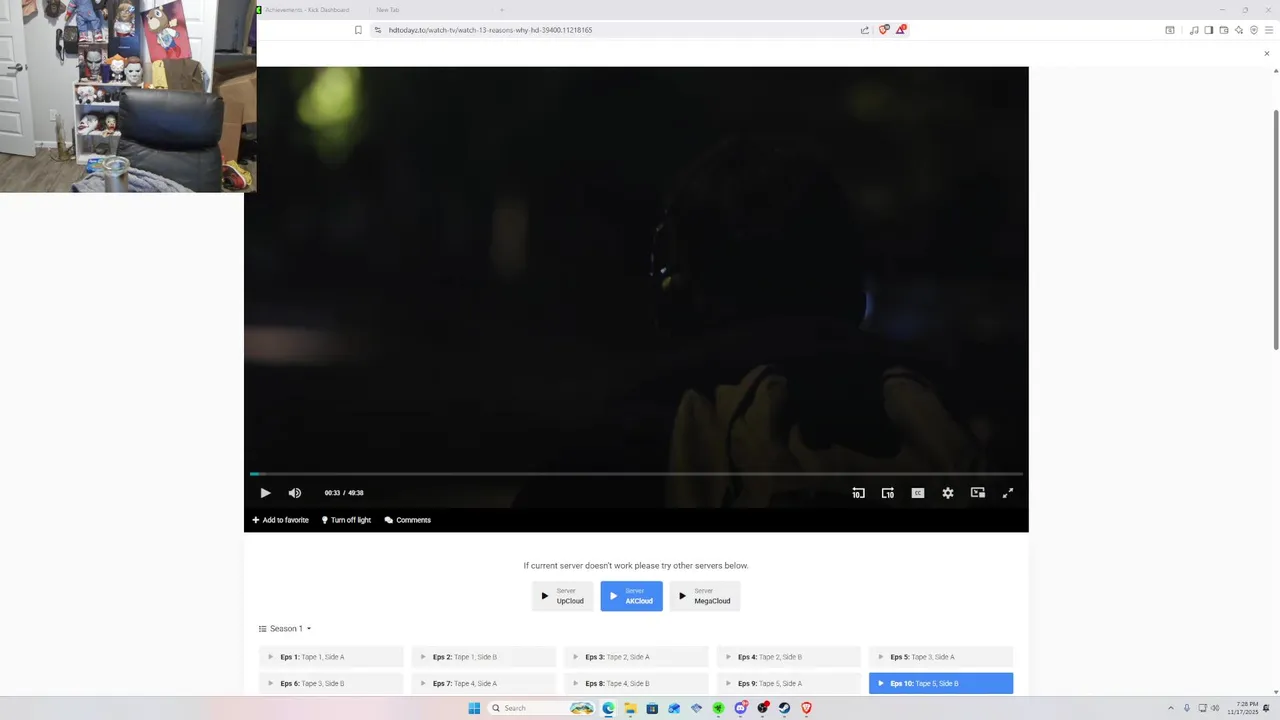1280x720 pixels.
Task: Close overlay with X below toolbar
Action: click(x=1266, y=54)
